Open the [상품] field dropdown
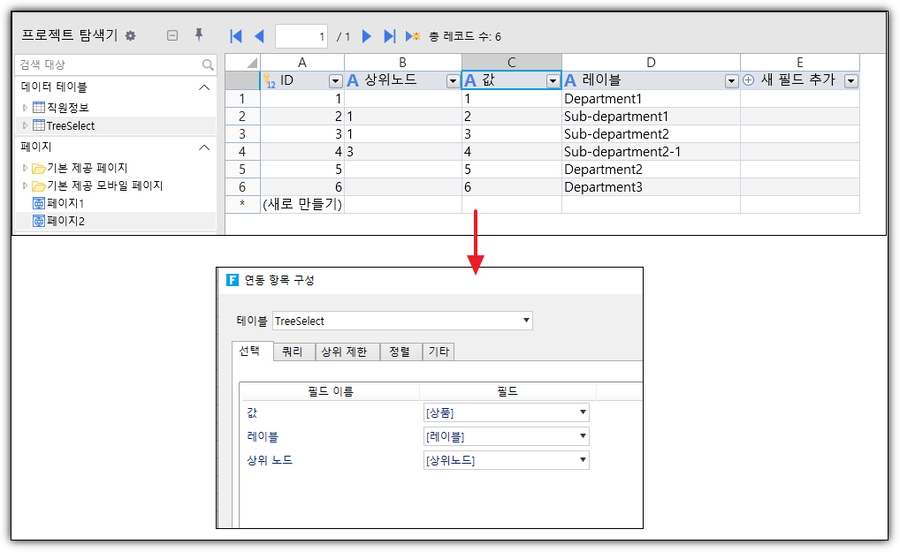900x552 pixels. click(582, 413)
